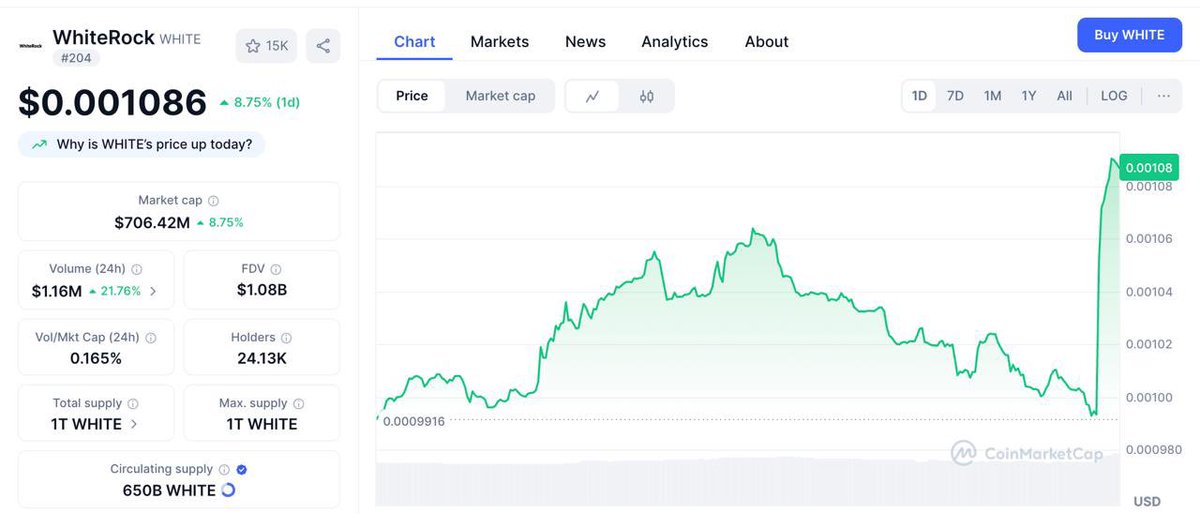
Task: Click the verified badge beside Circulating supply
Action: pos(241,469)
